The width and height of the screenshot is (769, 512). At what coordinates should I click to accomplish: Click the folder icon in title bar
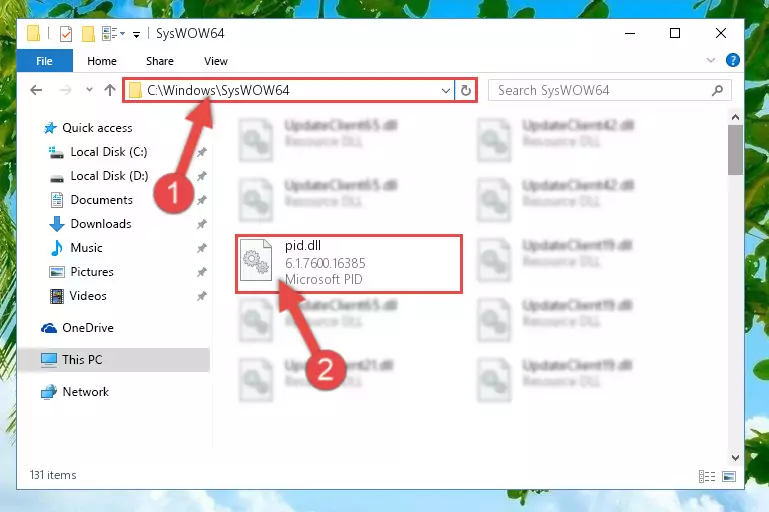33,33
